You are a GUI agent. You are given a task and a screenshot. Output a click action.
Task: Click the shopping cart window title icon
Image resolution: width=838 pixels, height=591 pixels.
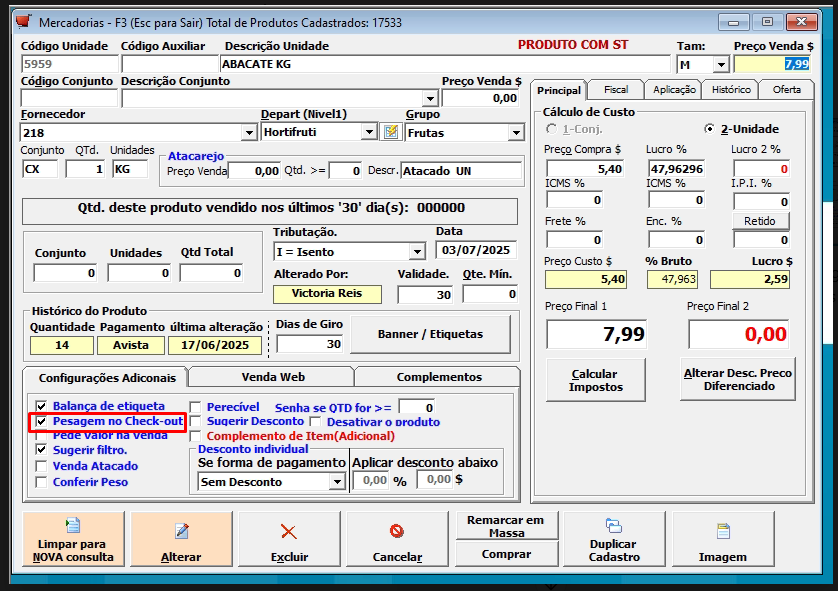coord(24,20)
